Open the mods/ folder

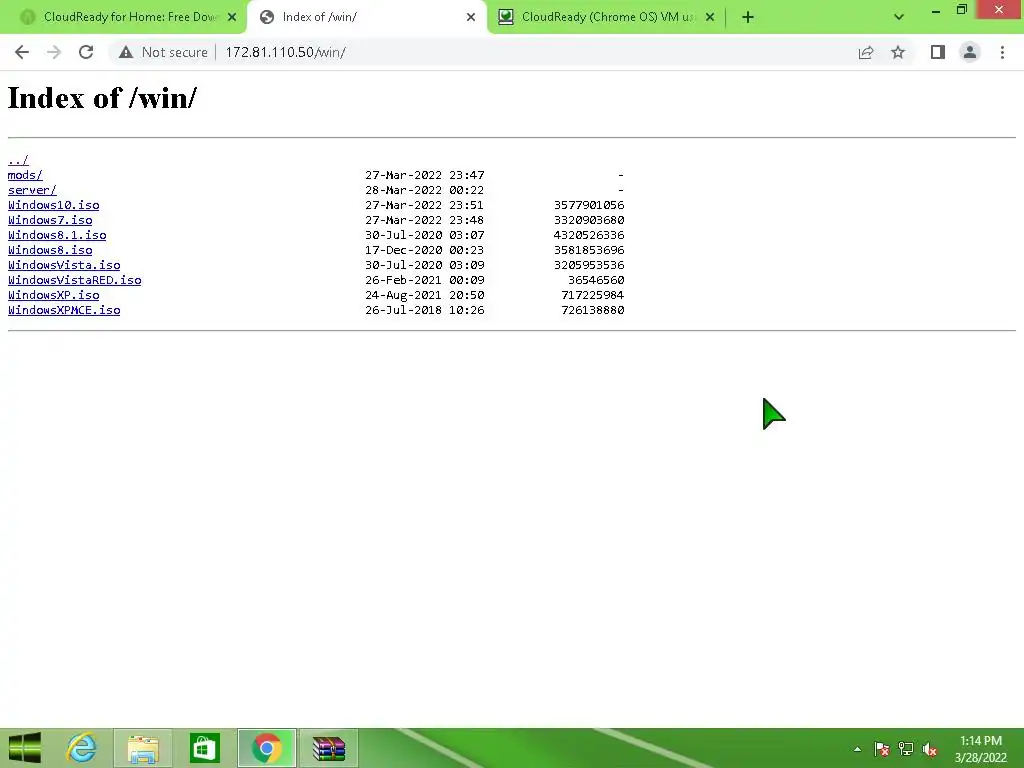tap(25, 175)
